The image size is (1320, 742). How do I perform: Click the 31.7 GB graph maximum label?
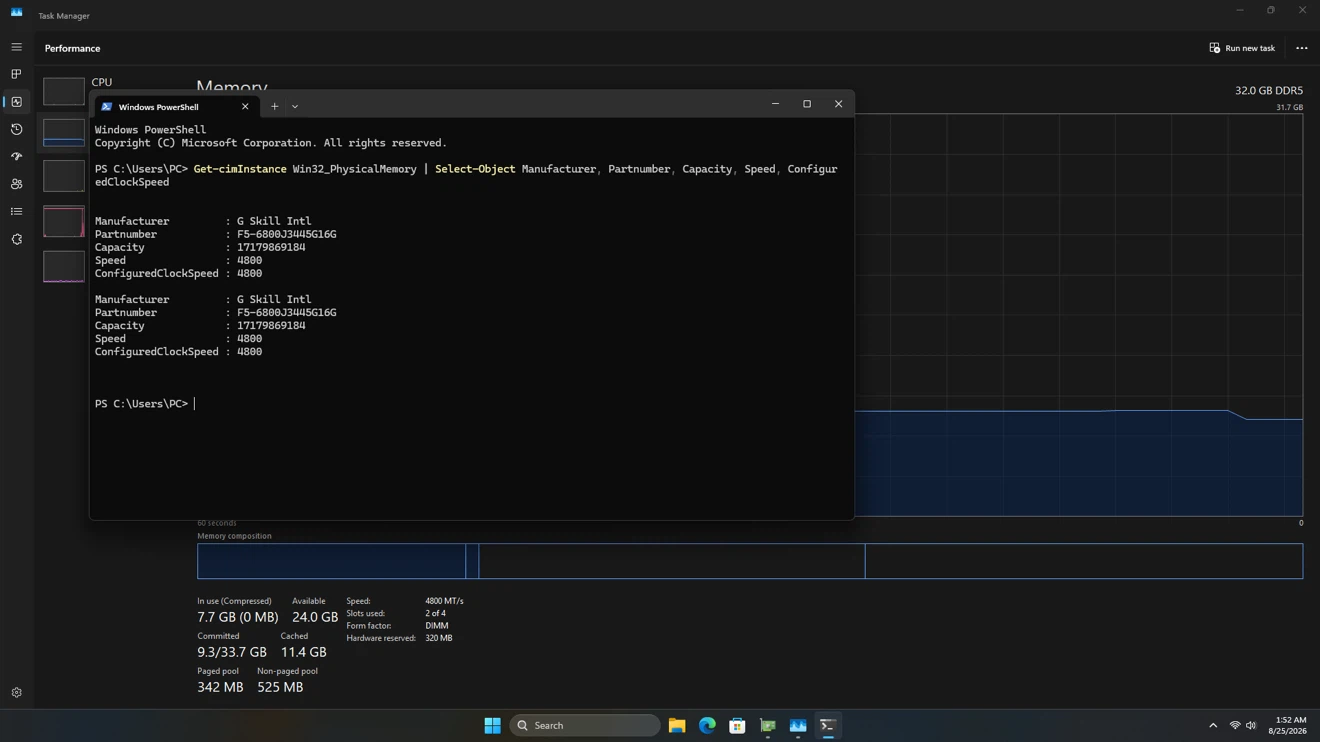click(1289, 107)
